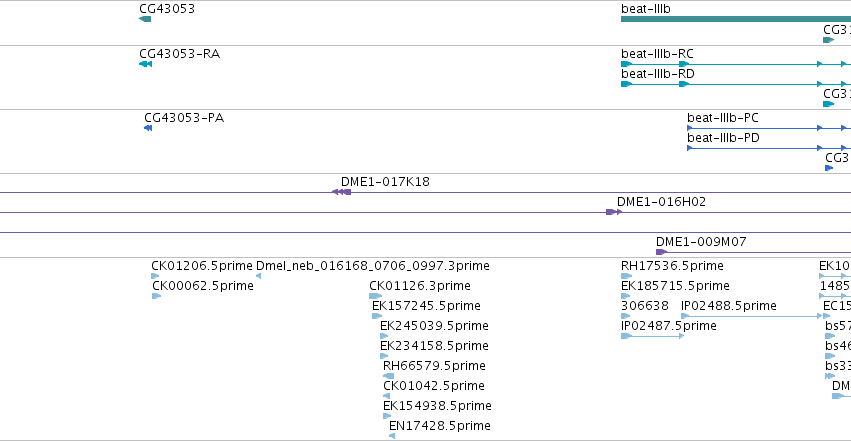Click the EN17428.5prime label text
The image size is (851, 441).
point(440,426)
